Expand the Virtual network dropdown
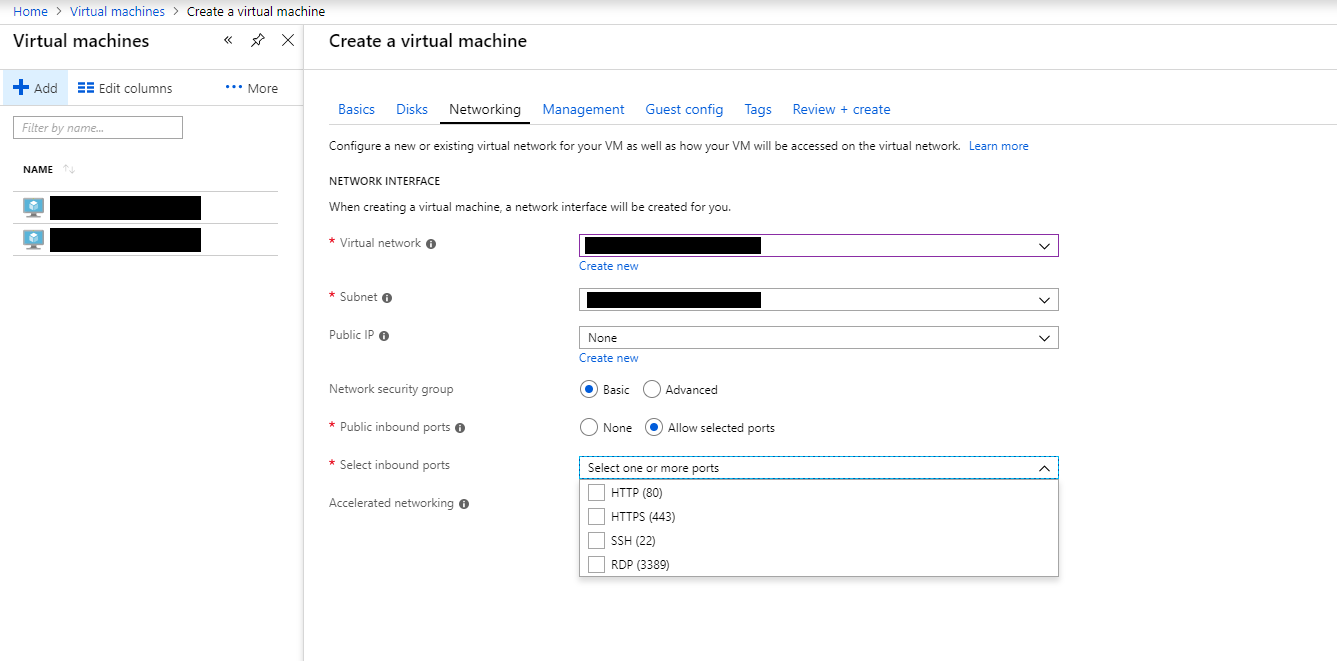Image resolution: width=1337 pixels, height=661 pixels. 1044,246
